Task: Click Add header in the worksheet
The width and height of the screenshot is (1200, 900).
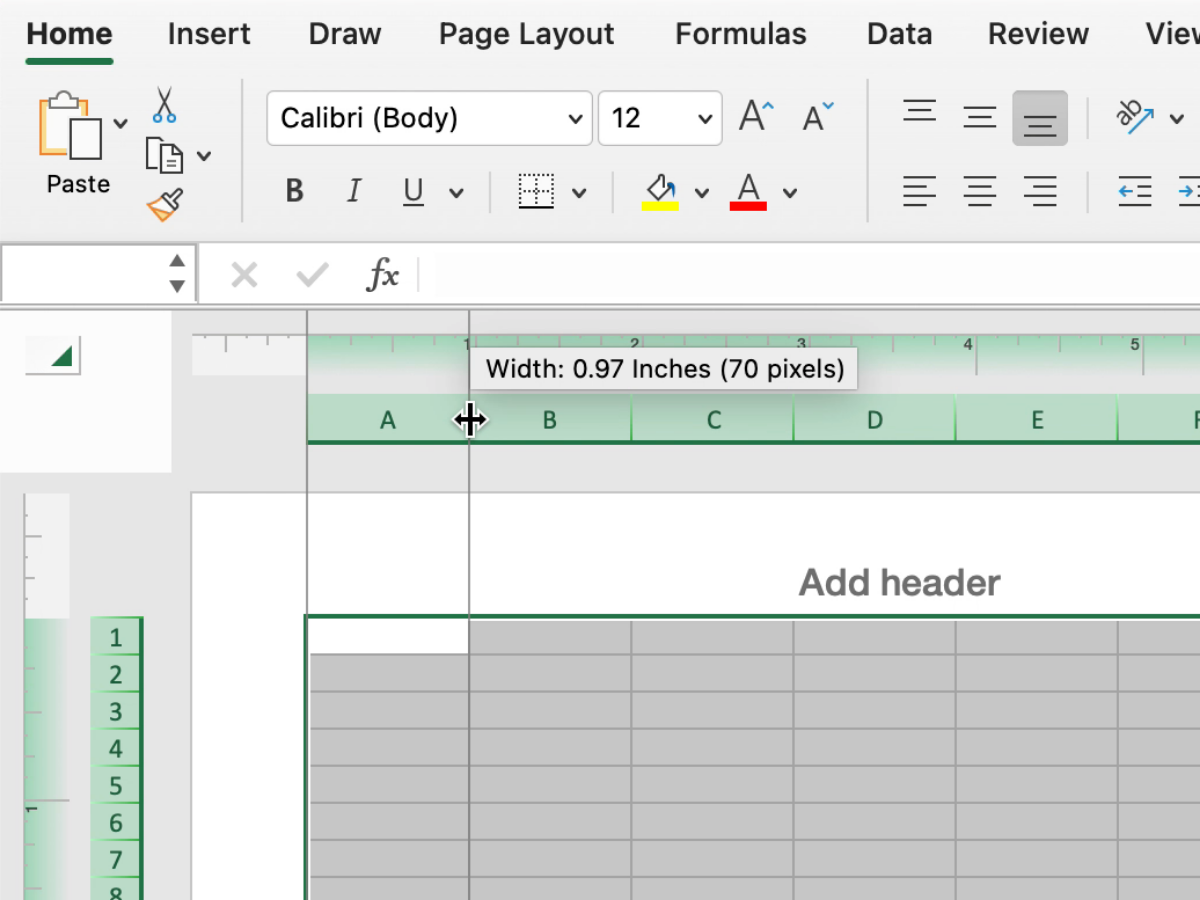Action: 898,582
